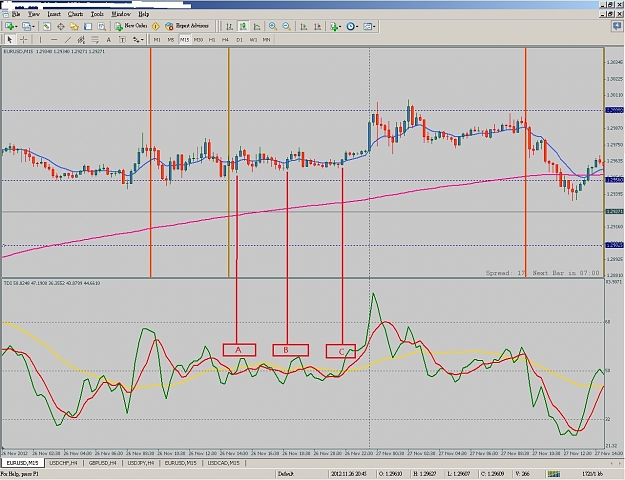Show the Market Watch window
This screenshot has width=625, height=480.
pos(47,26)
